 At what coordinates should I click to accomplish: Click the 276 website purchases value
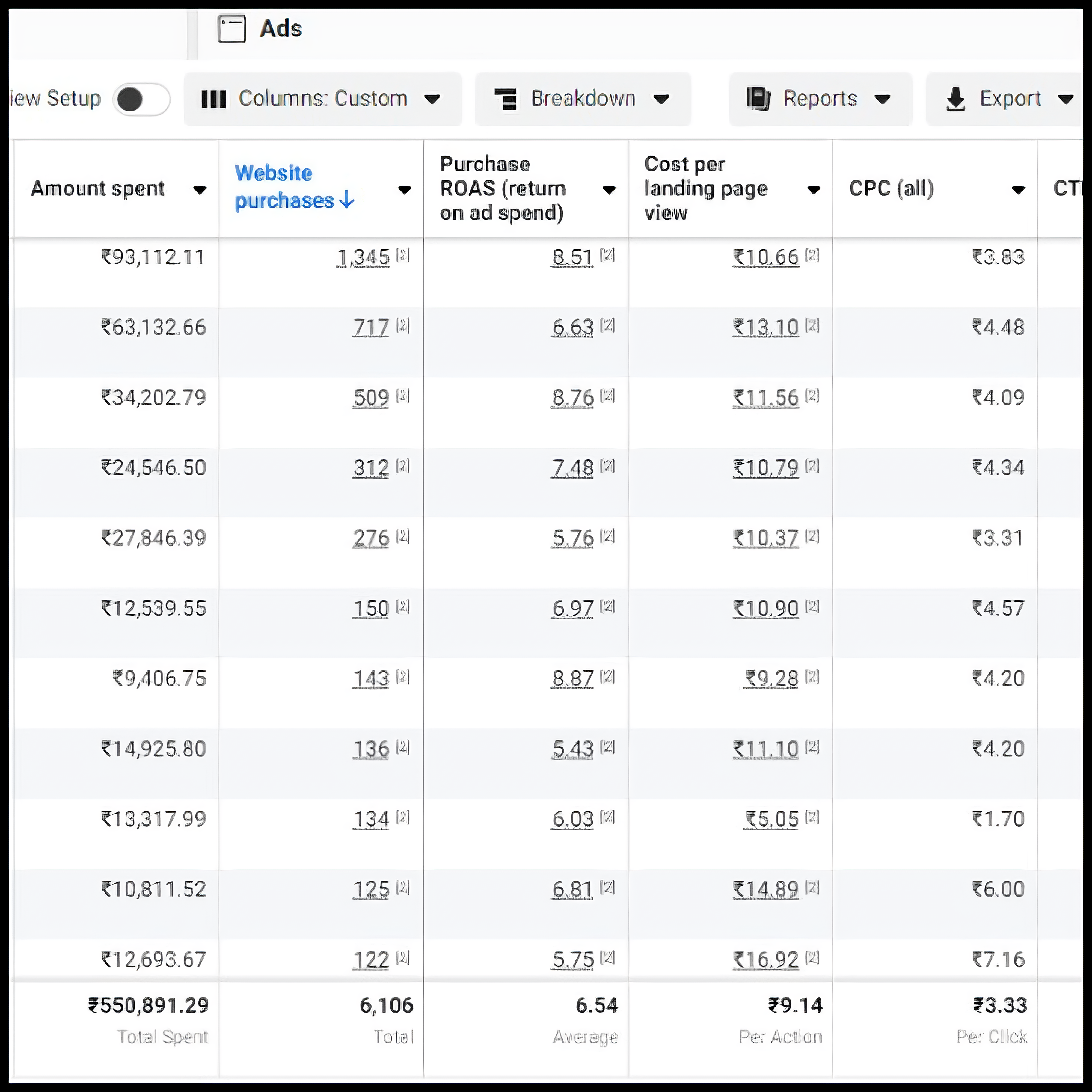click(371, 539)
